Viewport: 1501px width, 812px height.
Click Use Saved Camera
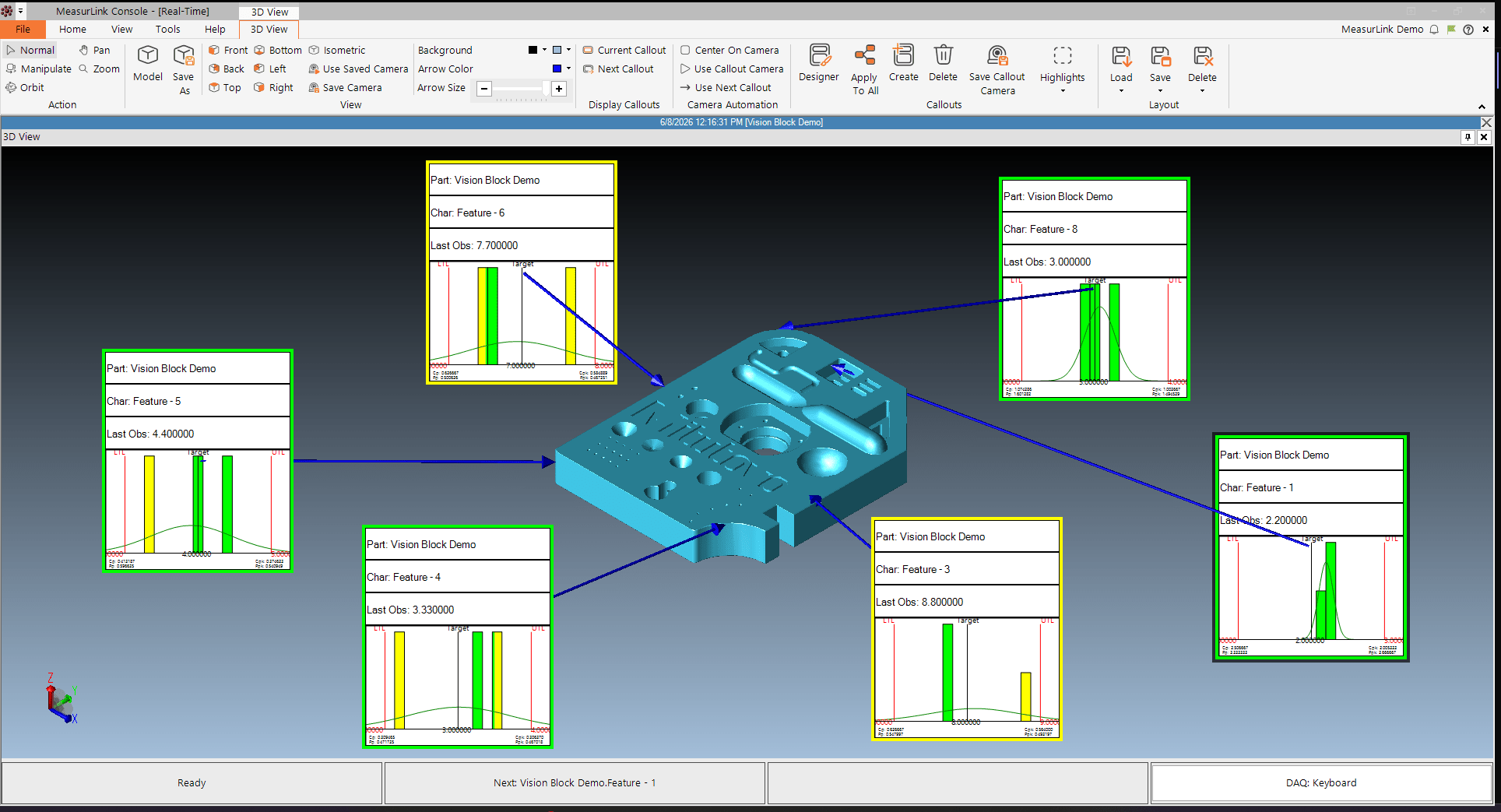(x=358, y=69)
